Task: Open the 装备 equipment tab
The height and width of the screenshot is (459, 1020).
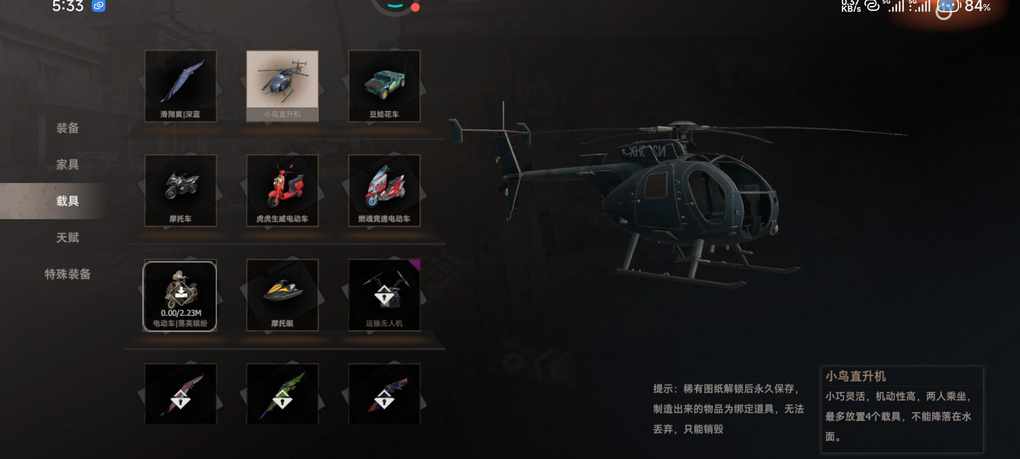Action: (68, 128)
